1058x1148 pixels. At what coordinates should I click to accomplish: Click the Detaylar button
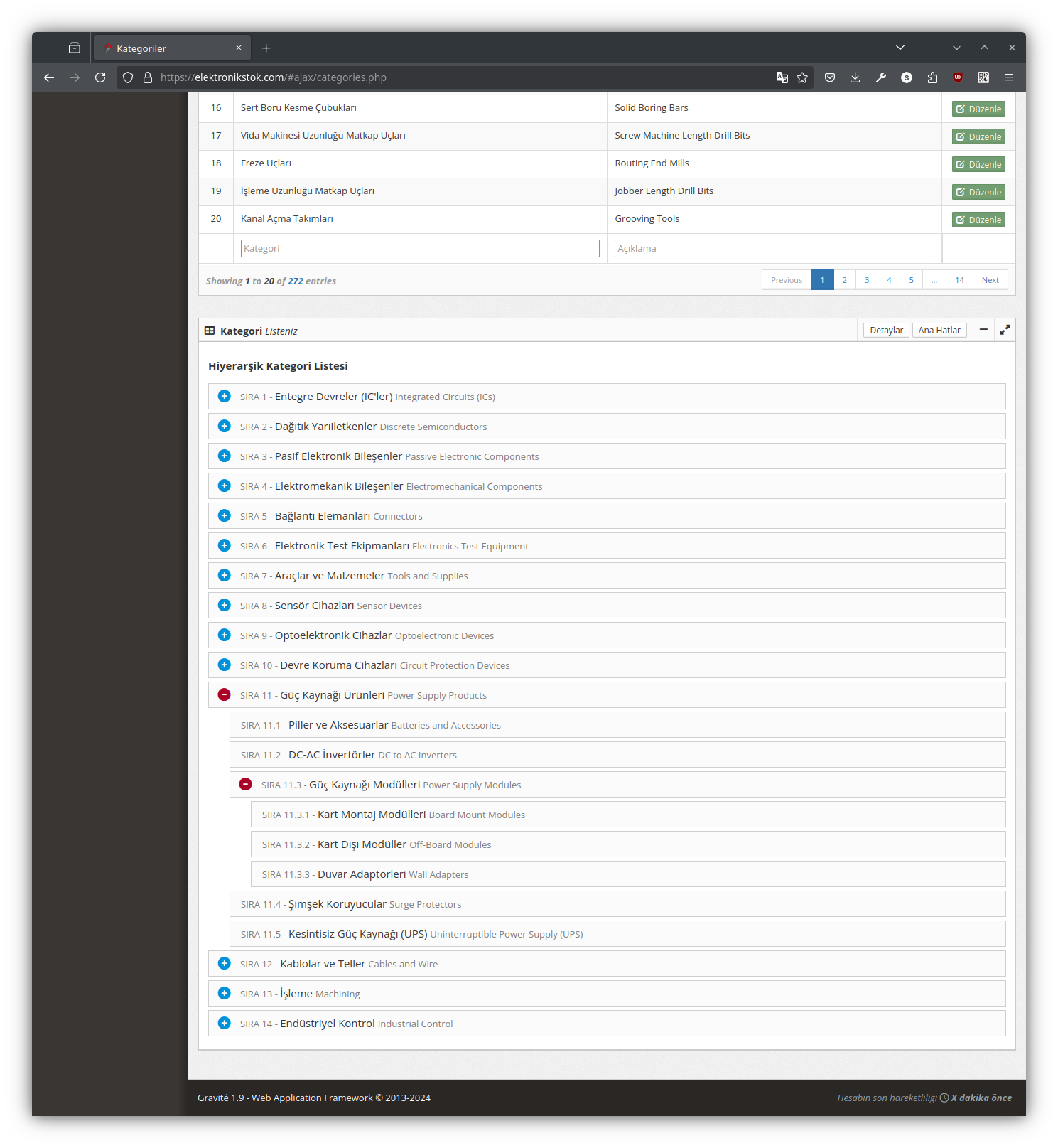(887, 330)
